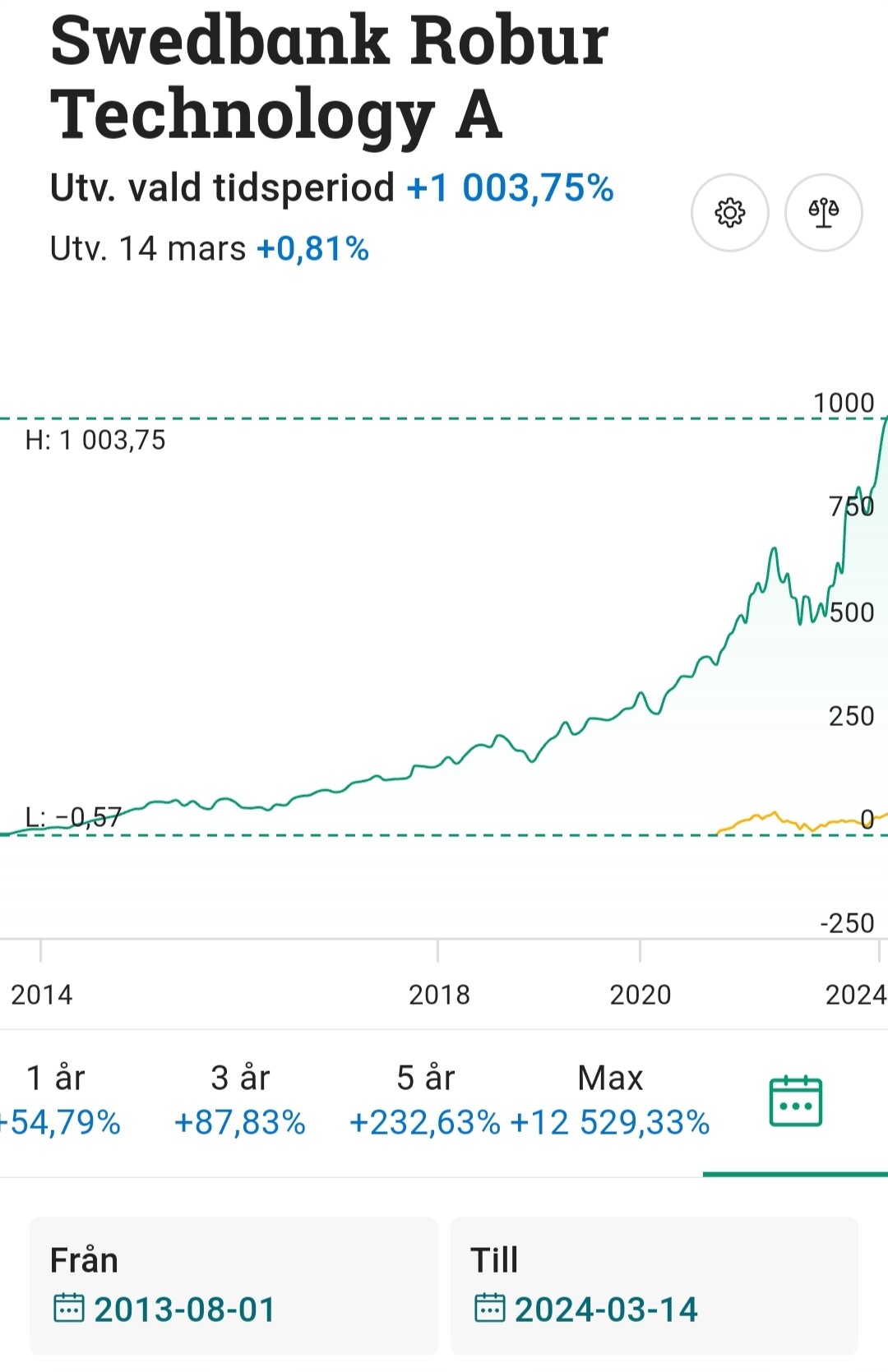Image resolution: width=888 pixels, height=1372 pixels.
Task: Tap calendar icon in Till field
Action: click(x=489, y=1308)
